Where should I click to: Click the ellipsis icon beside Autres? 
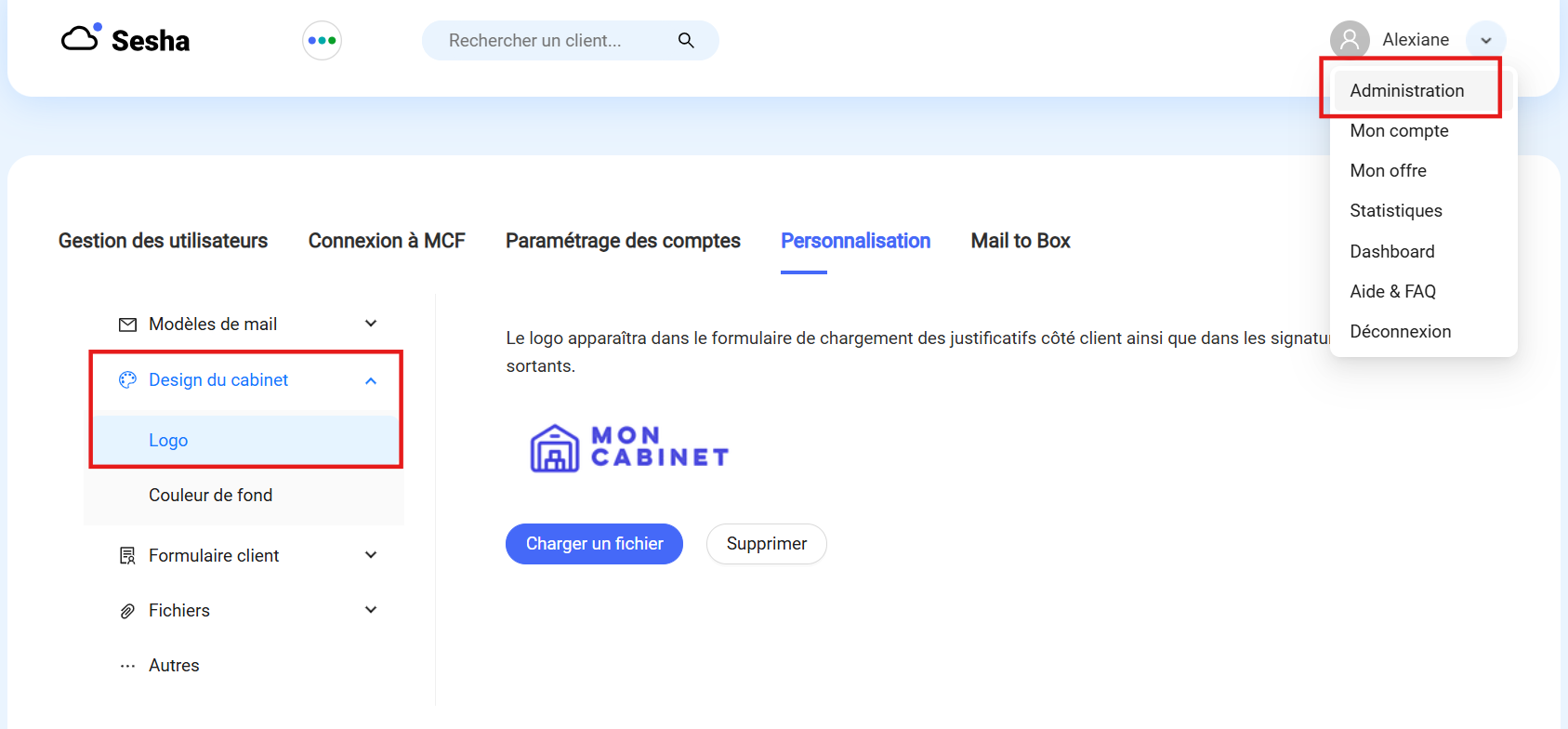[128, 666]
